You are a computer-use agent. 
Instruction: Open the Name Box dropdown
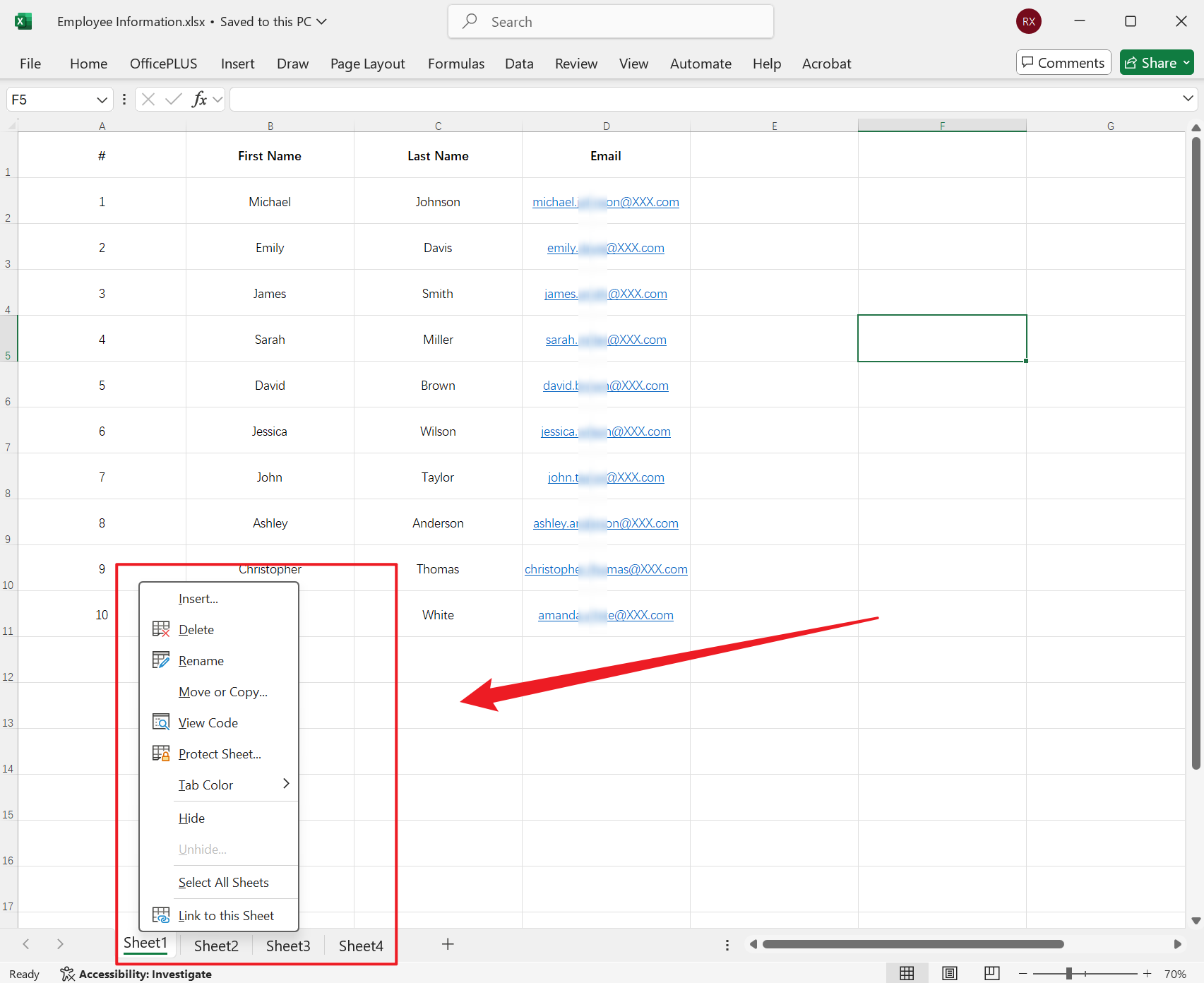pos(101,99)
